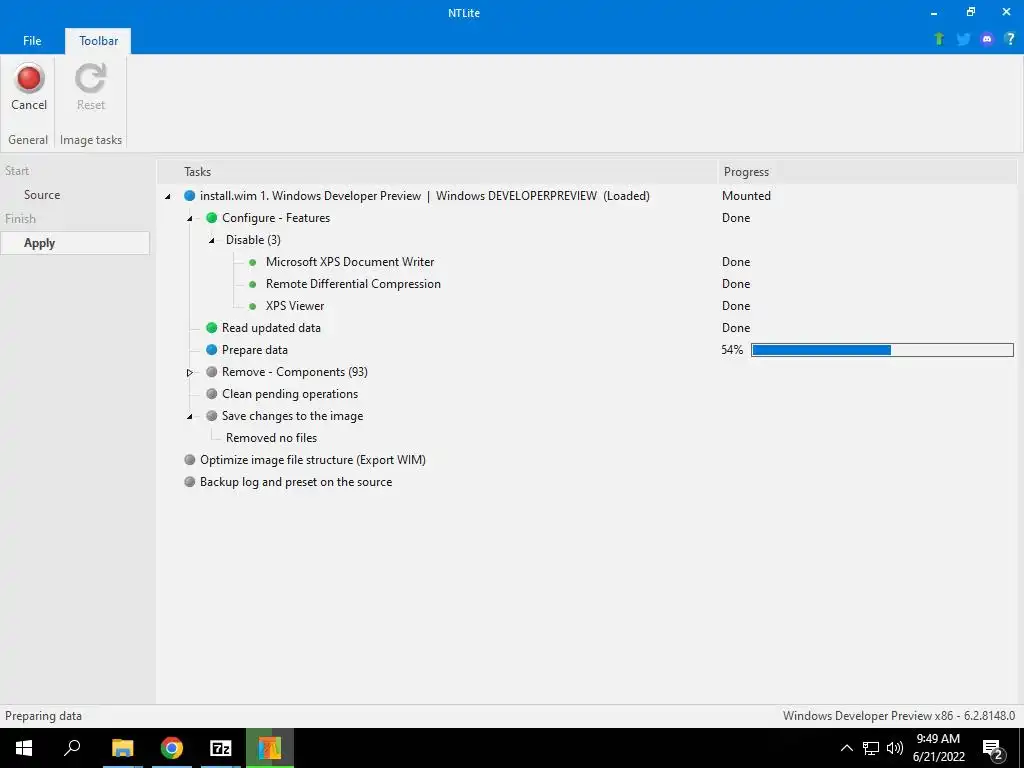Select the Apply page in sidebar
This screenshot has width=1024, height=768.
[75, 243]
